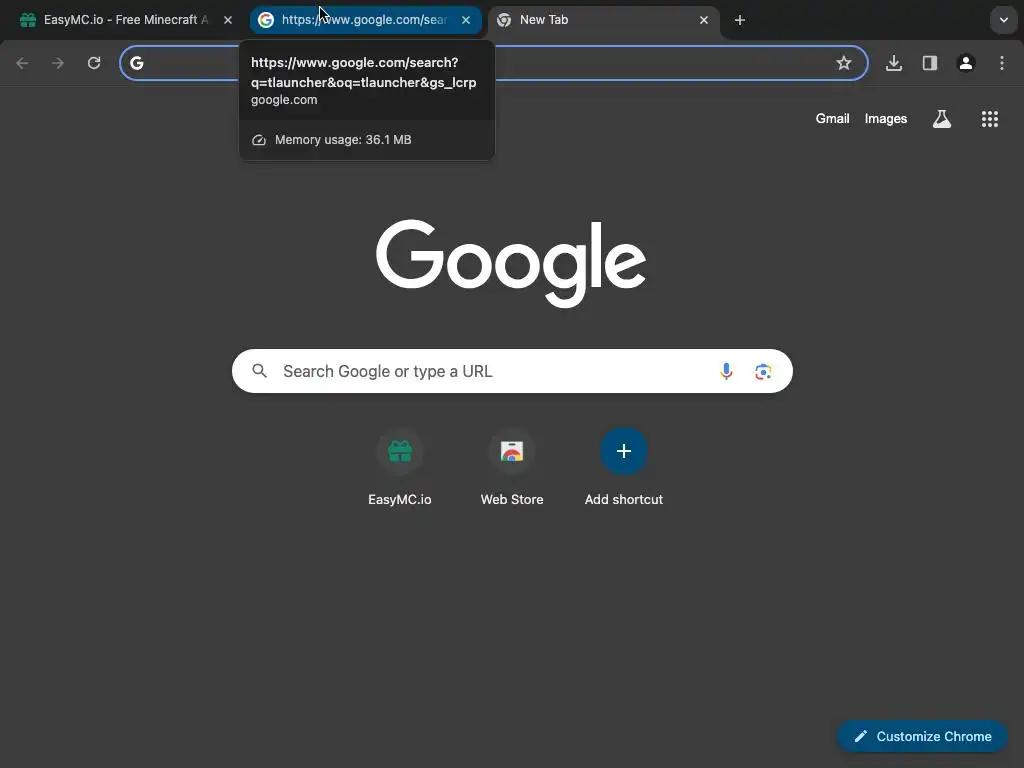
Task: Click the address bar
Action: (494, 63)
